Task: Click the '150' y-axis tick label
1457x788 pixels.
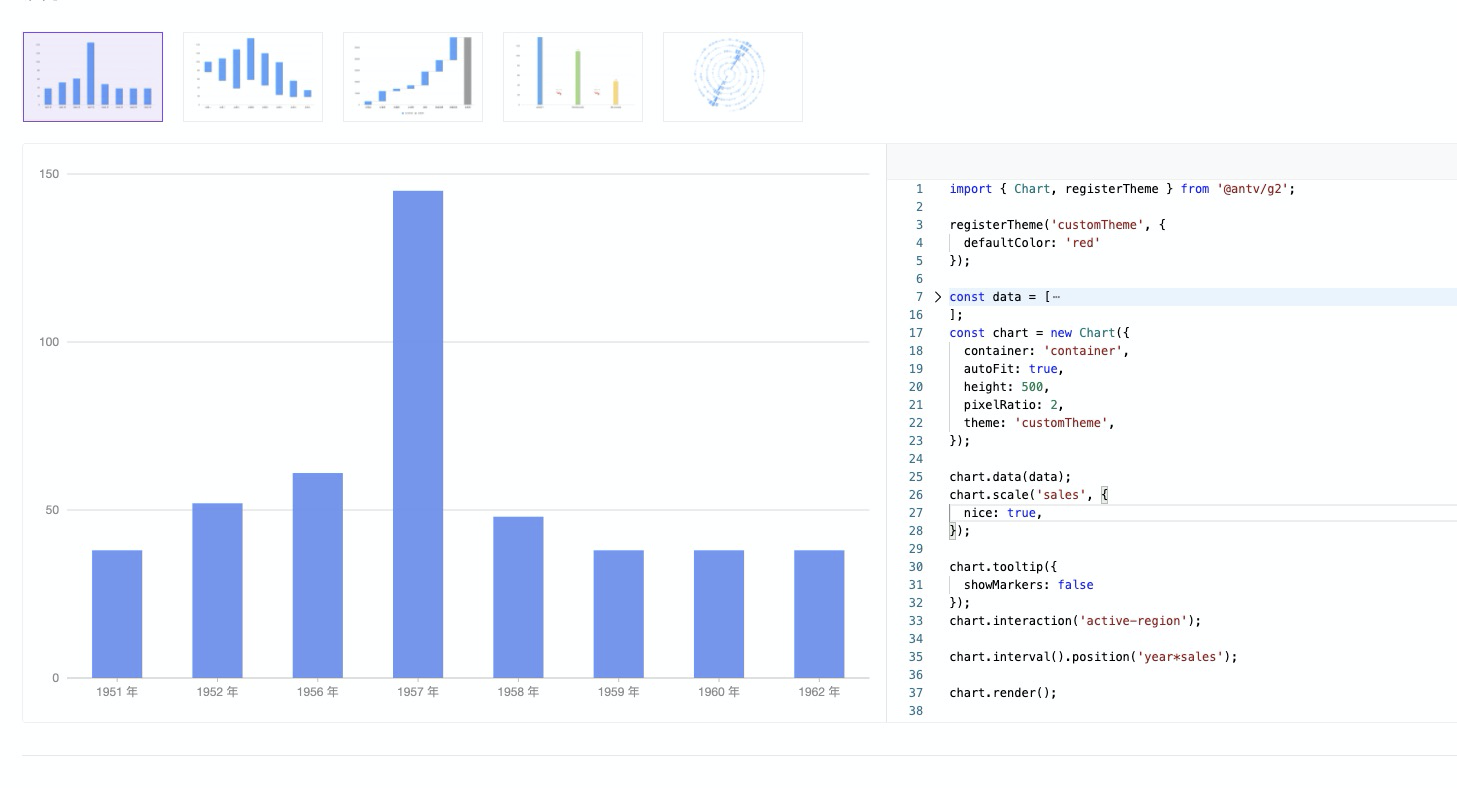Action: [50, 173]
